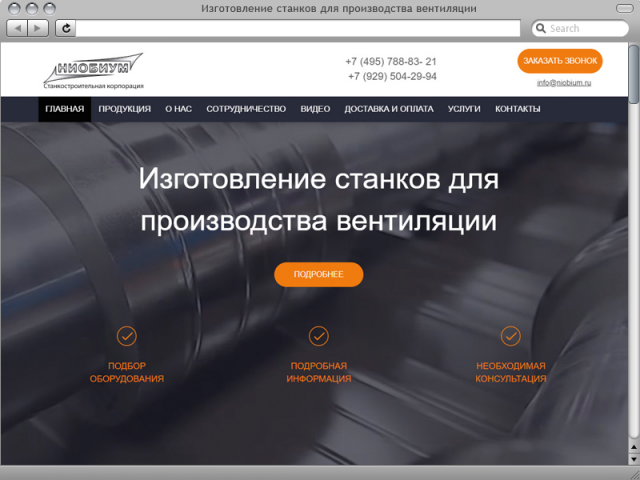The image size is (640, 480).
Task: Click the phone number +7 (495) 788-83-21
Action: [391, 62]
